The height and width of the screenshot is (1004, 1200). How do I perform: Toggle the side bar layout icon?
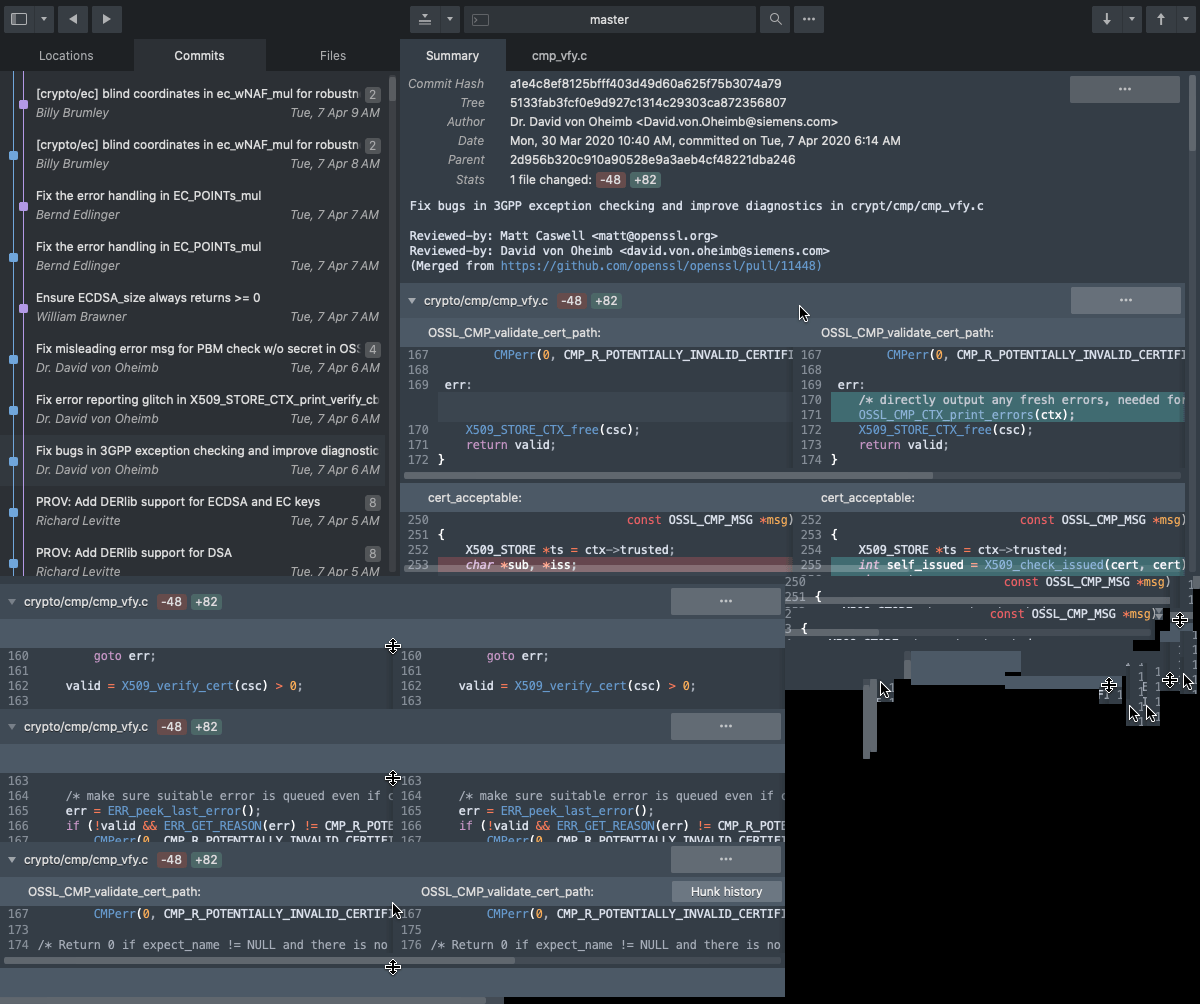point(18,19)
